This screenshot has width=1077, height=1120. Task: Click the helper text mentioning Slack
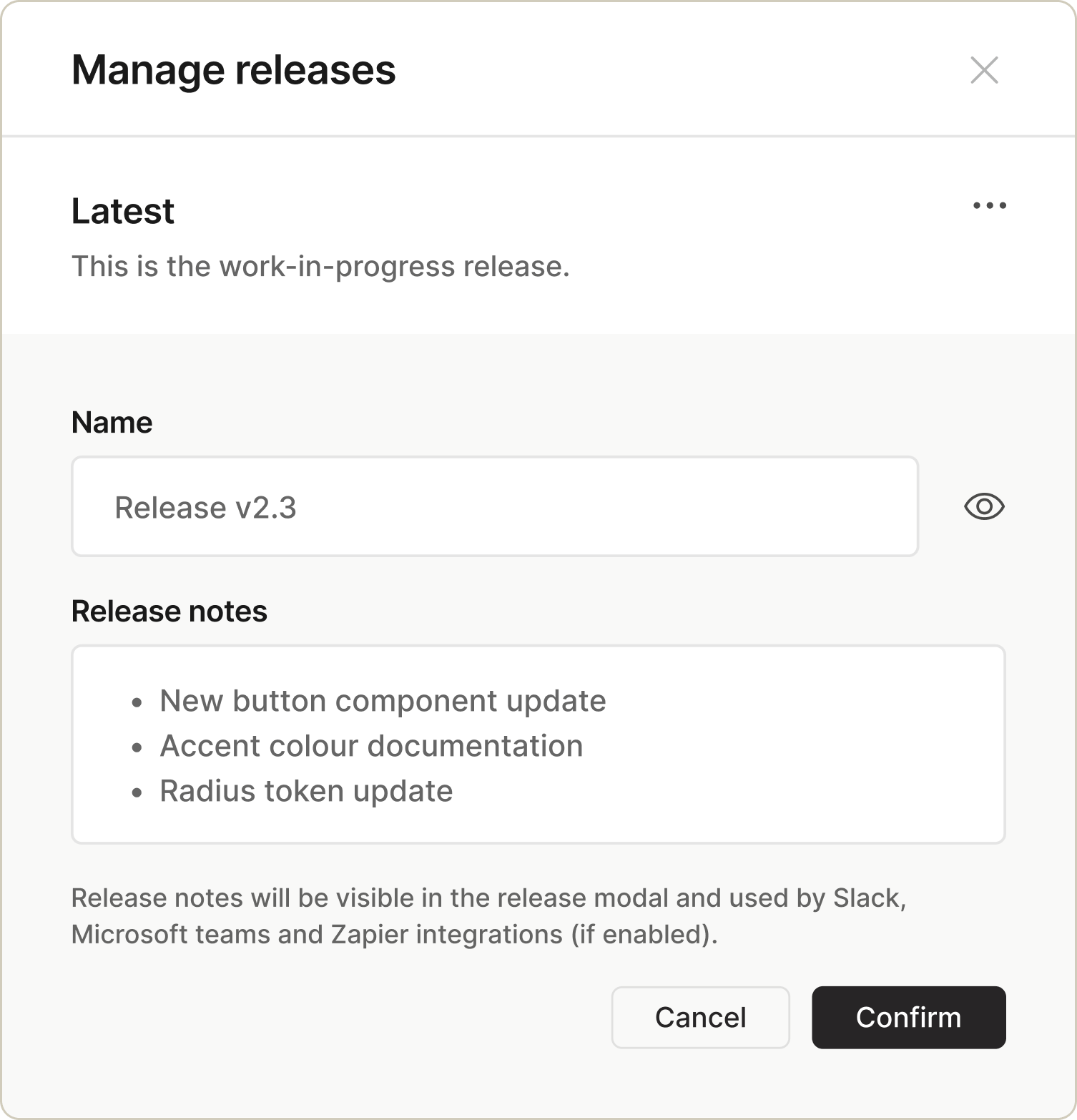pos(488,898)
